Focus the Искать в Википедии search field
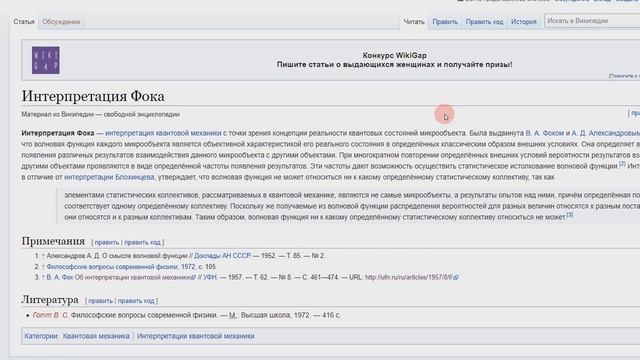This screenshot has width=640, height=360. click(592, 21)
